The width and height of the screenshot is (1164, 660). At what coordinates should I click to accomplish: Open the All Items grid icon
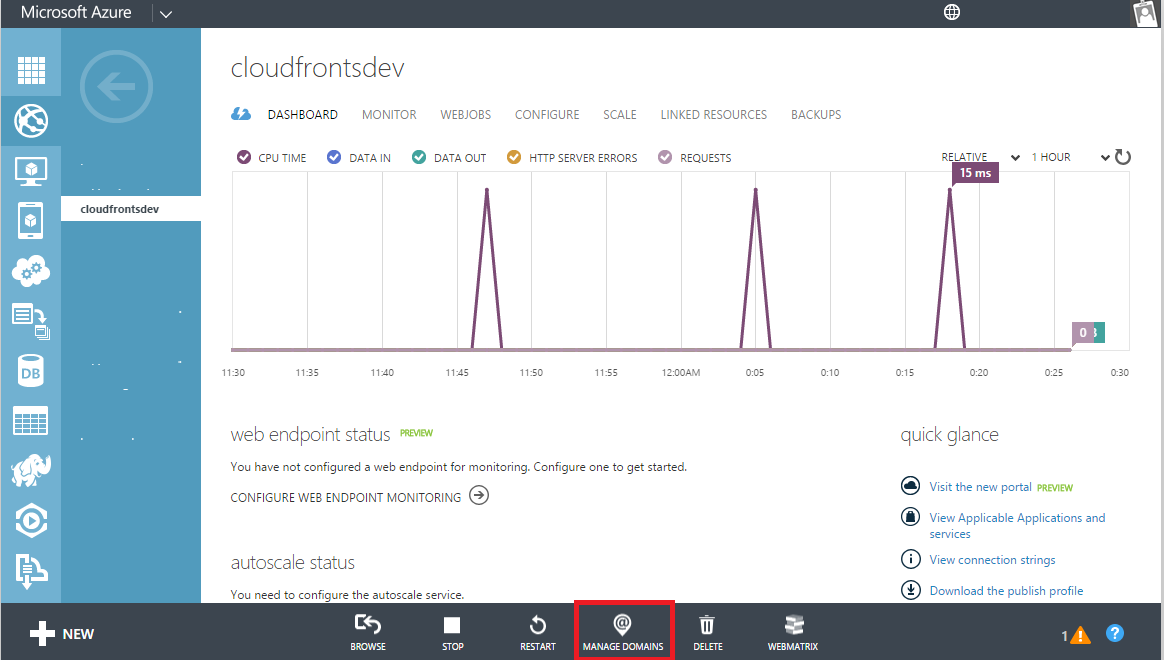click(x=31, y=71)
